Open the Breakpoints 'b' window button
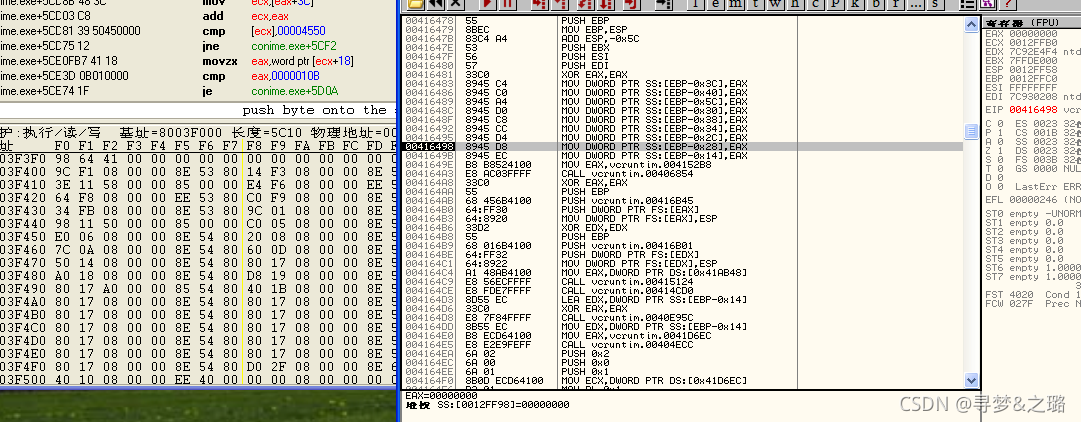This screenshot has width=1081, height=422. coord(876,4)
